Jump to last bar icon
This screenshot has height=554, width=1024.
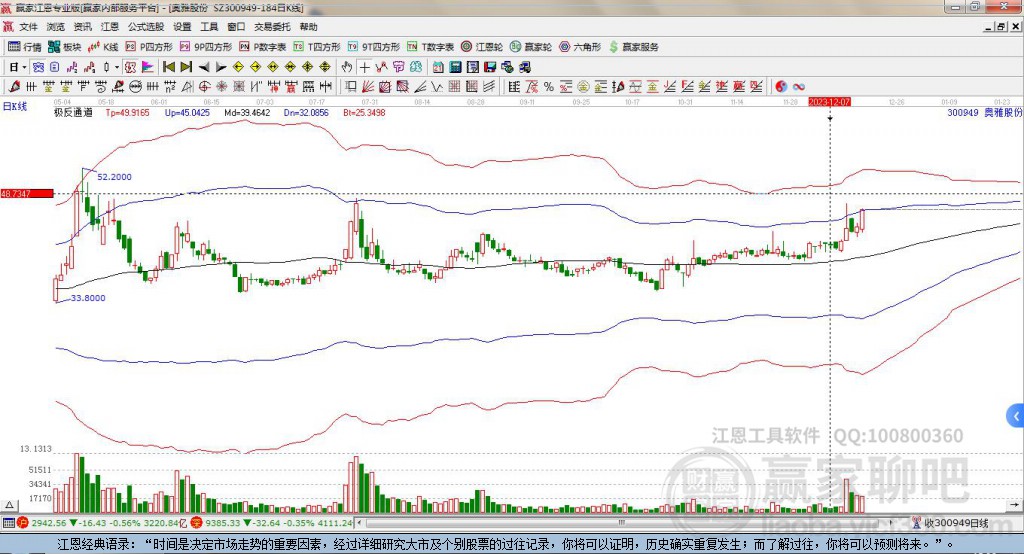tap(186, 67)
